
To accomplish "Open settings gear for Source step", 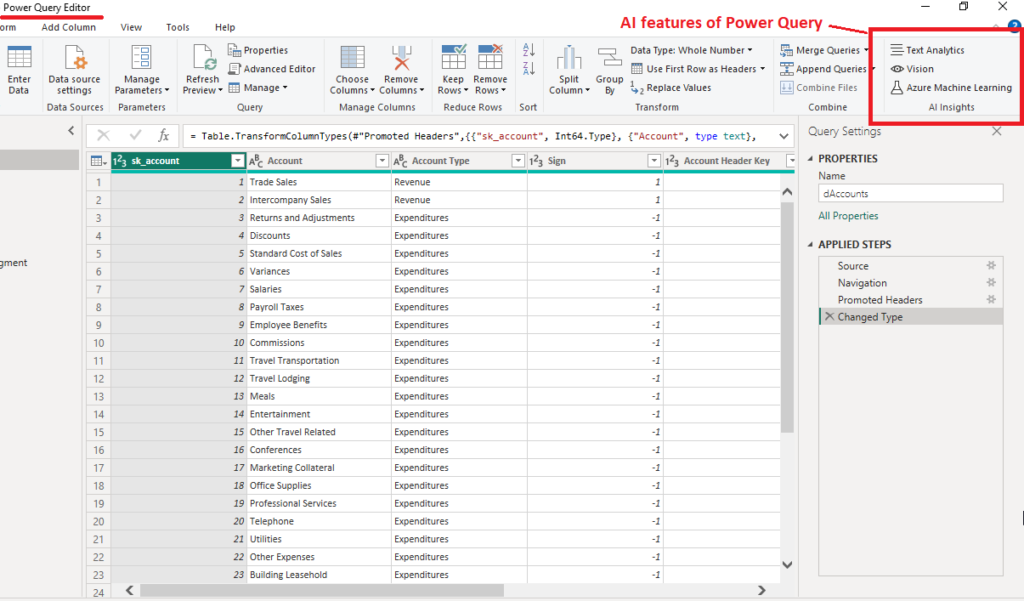I will point(990,265).
